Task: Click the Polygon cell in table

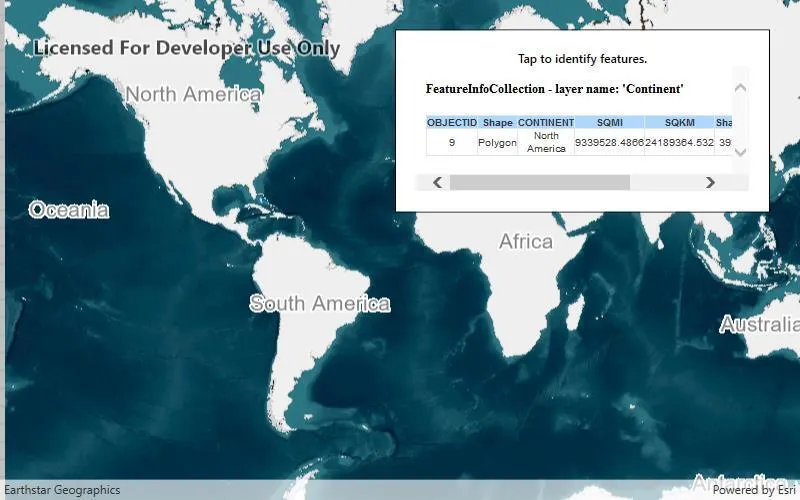Action: 497,142
